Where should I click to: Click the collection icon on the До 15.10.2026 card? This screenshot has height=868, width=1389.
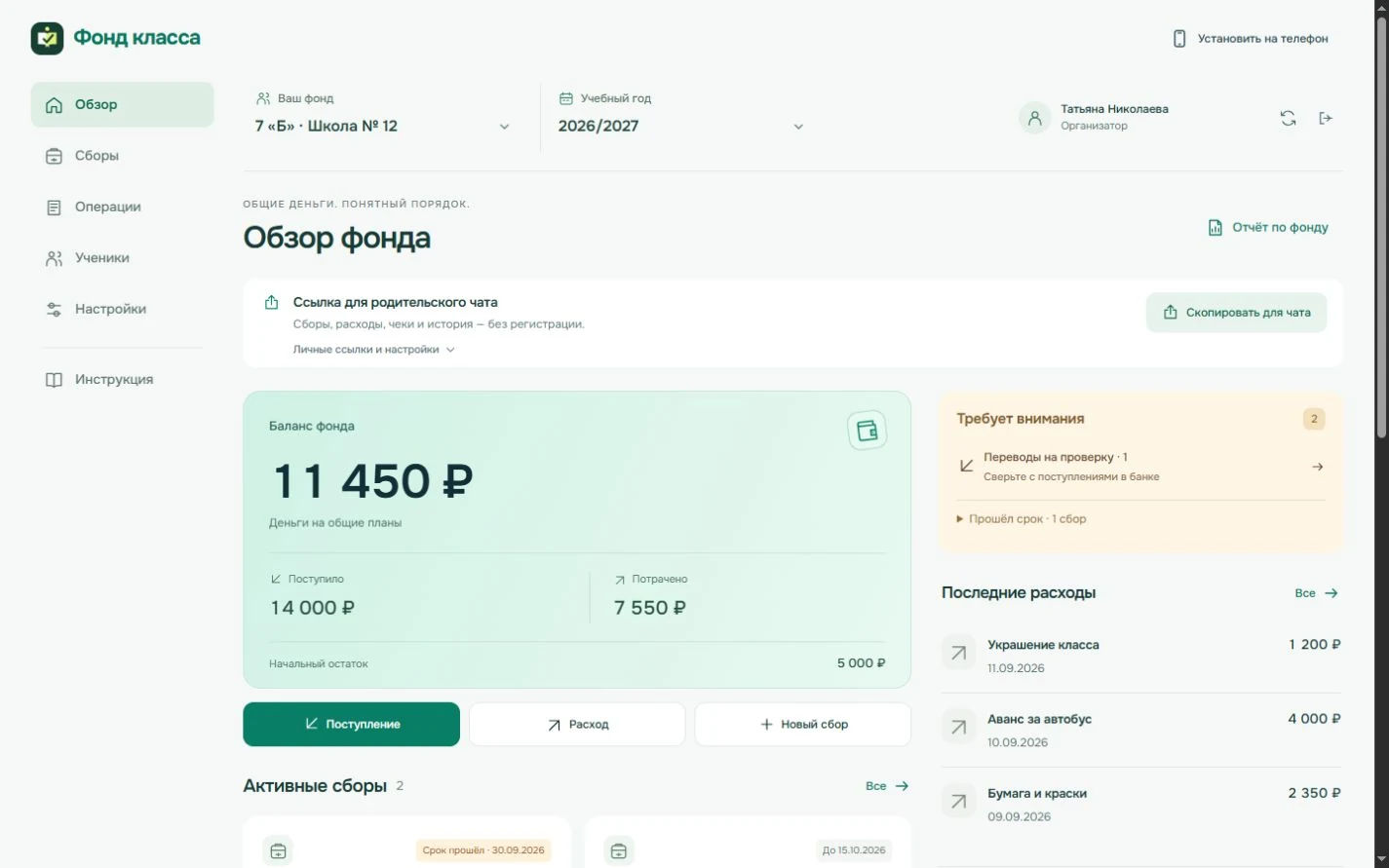(619, 850)
